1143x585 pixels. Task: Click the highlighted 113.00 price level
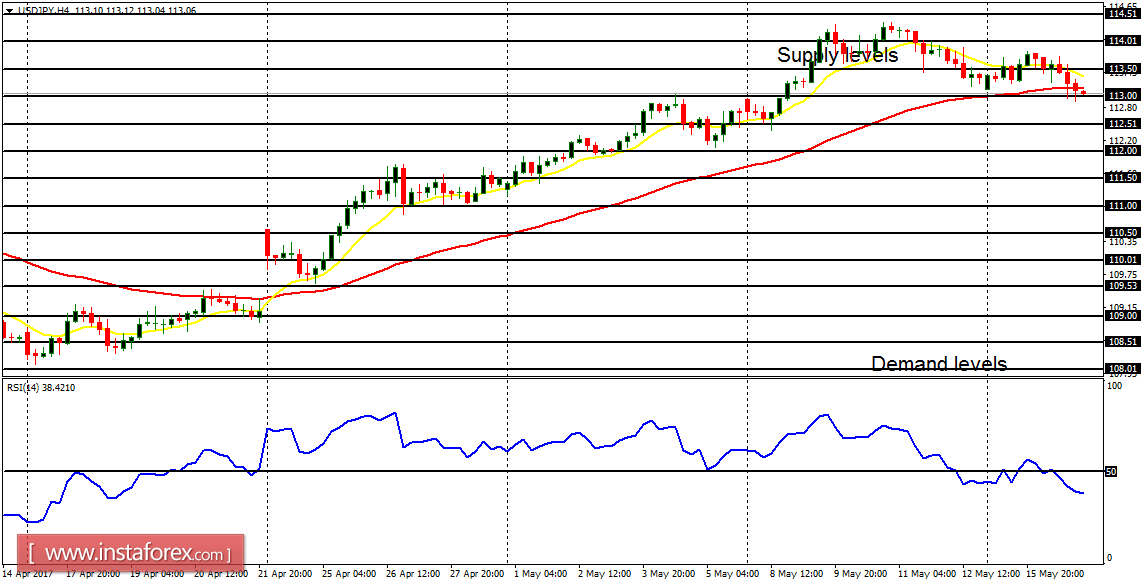[x=1125, y=95]
